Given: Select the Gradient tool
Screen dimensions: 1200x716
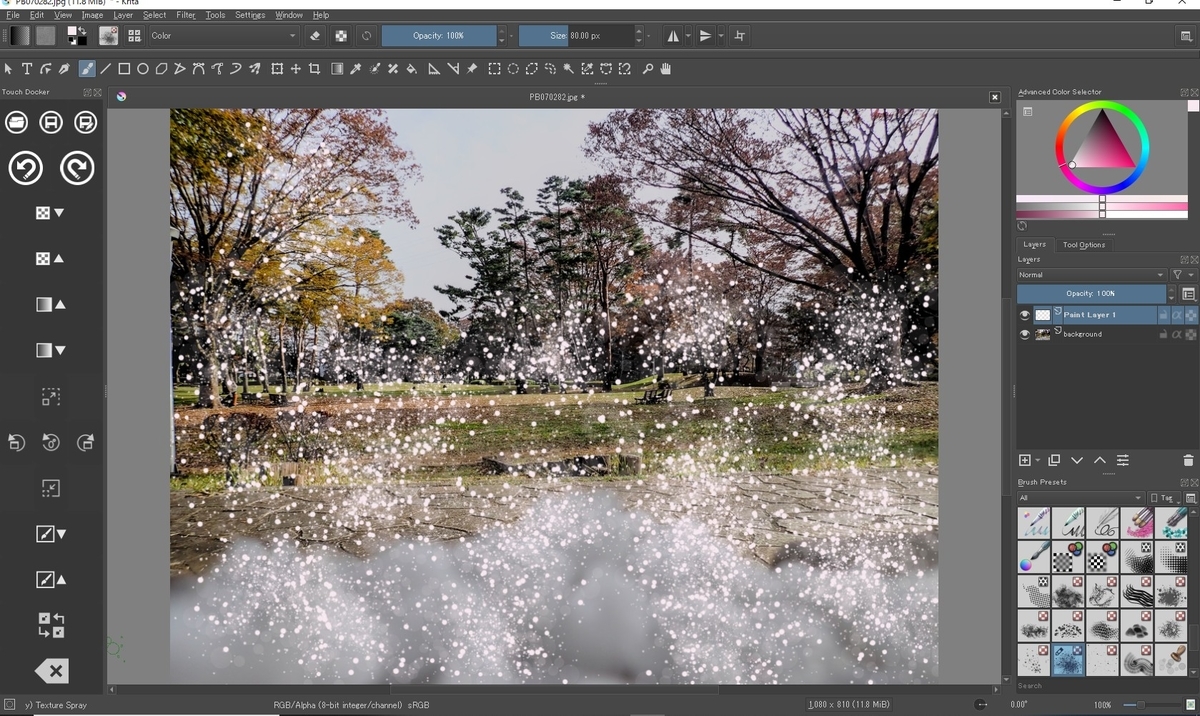Looking at the screenshot, I should tap(337, 69).
